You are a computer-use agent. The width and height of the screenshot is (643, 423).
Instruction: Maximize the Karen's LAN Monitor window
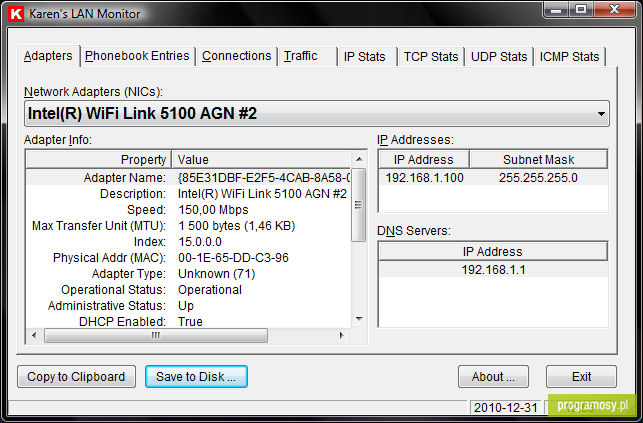coord(581,9)
